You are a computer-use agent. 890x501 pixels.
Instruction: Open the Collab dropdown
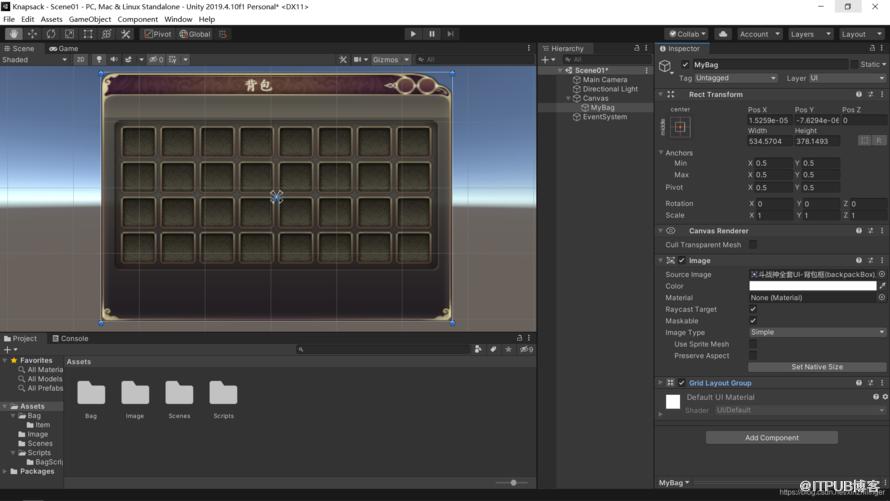[687, 34]
